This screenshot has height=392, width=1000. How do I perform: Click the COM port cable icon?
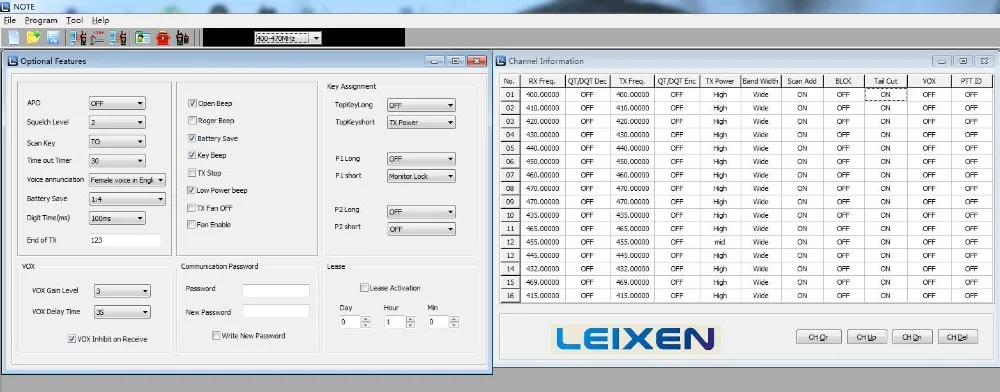tap(98, 38)
